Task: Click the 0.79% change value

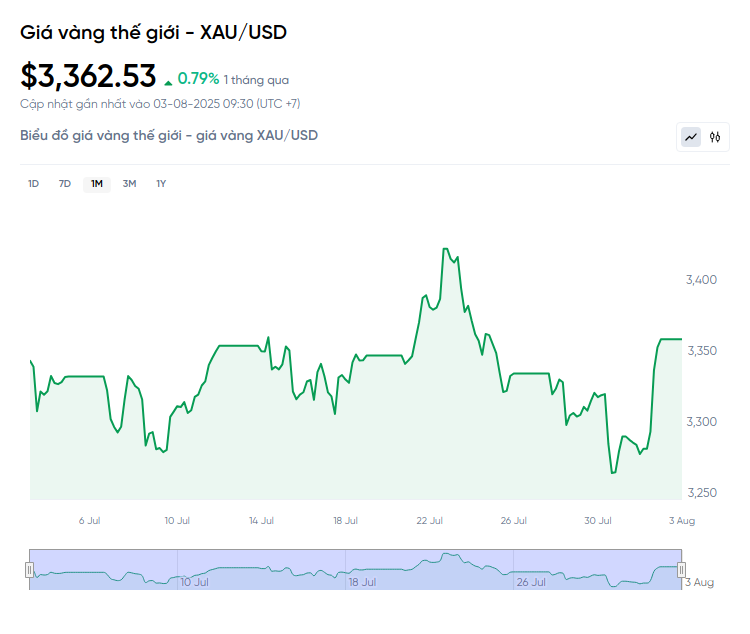Action: 198,78
